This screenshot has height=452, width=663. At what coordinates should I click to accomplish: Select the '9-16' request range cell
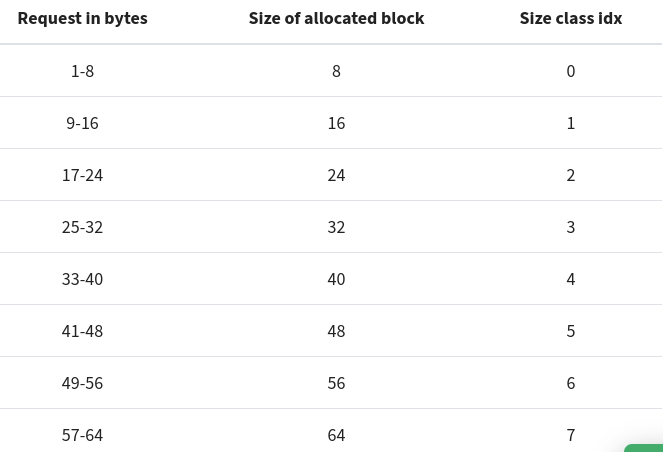point(82,123)
